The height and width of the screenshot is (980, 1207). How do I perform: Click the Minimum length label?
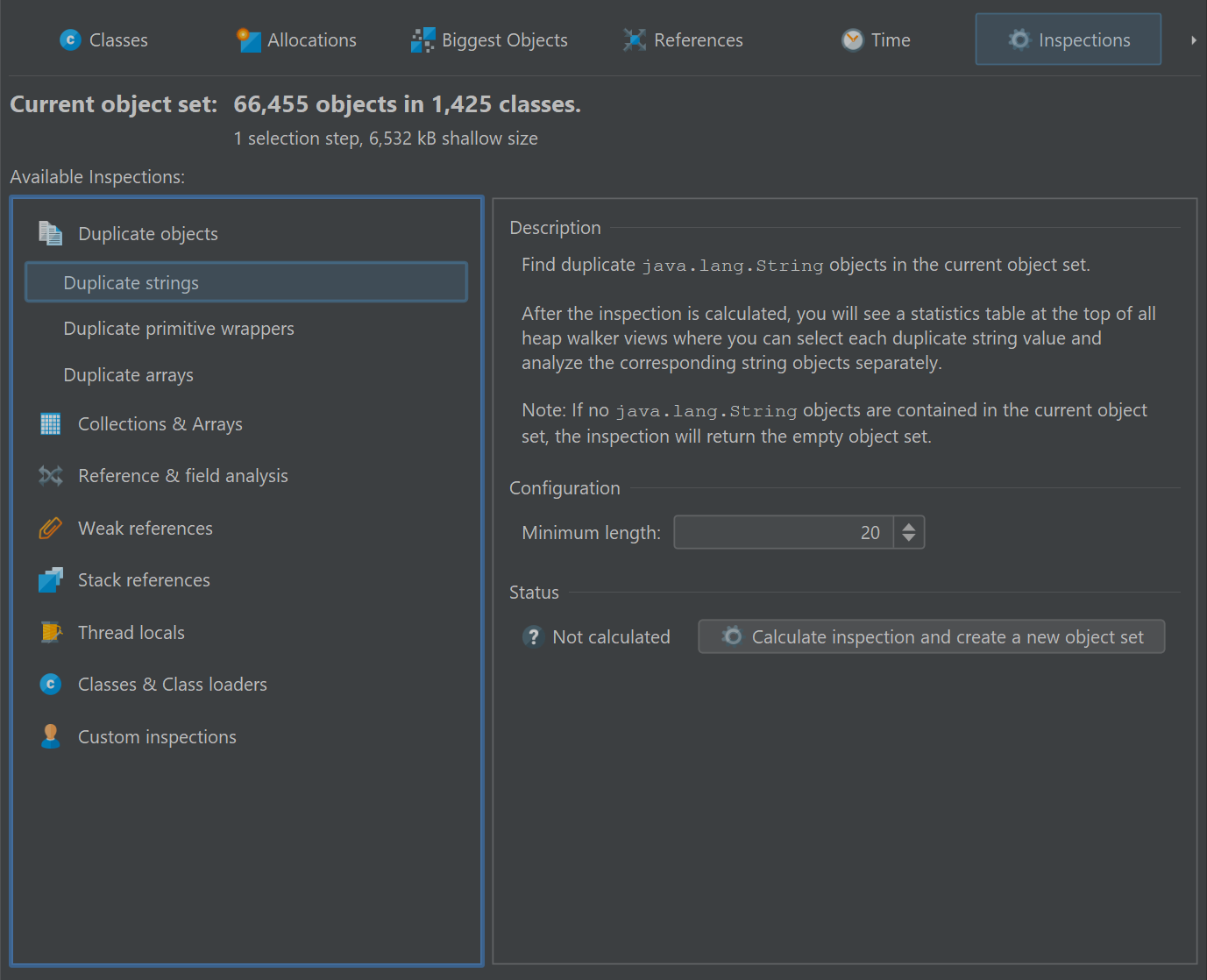(591, 533)
